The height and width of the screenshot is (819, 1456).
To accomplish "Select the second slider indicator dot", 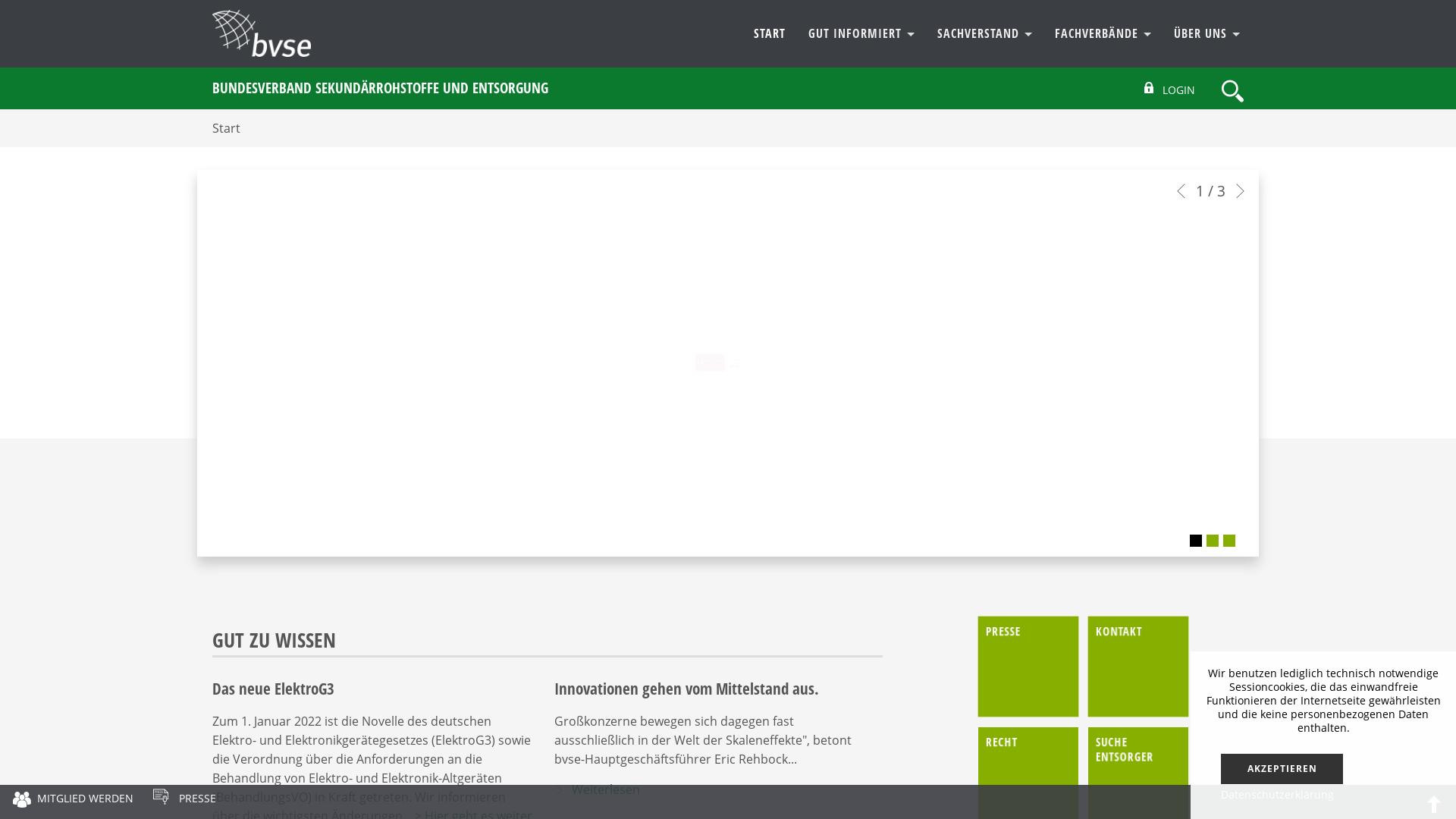I will coord(1212,541).
